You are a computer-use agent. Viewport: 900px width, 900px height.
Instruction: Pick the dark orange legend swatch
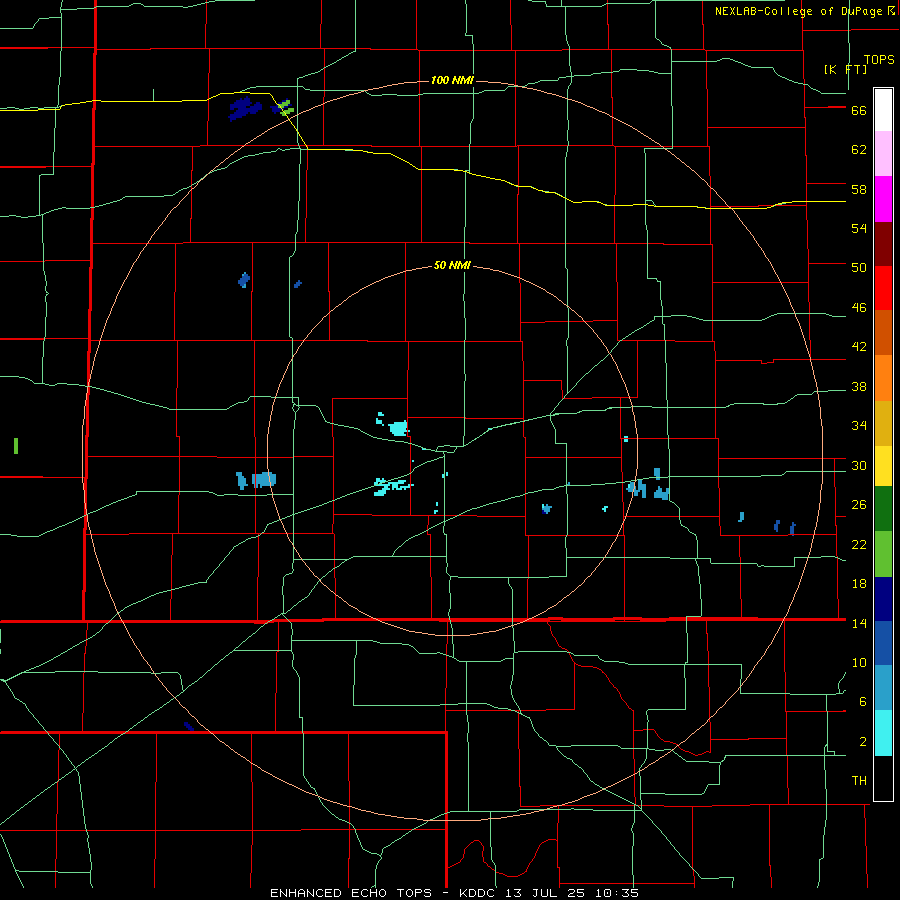tap(883, 333)
